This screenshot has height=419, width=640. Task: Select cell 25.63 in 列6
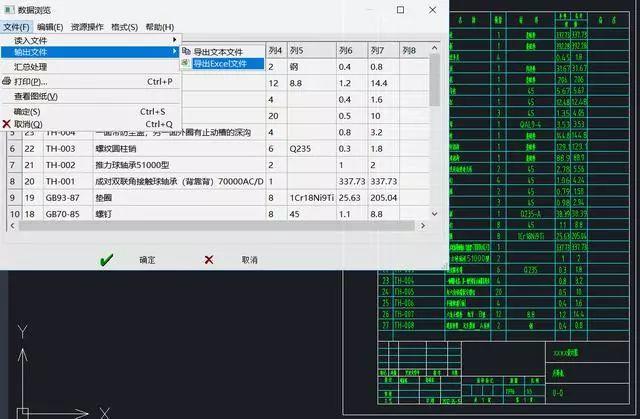(352, 197)
